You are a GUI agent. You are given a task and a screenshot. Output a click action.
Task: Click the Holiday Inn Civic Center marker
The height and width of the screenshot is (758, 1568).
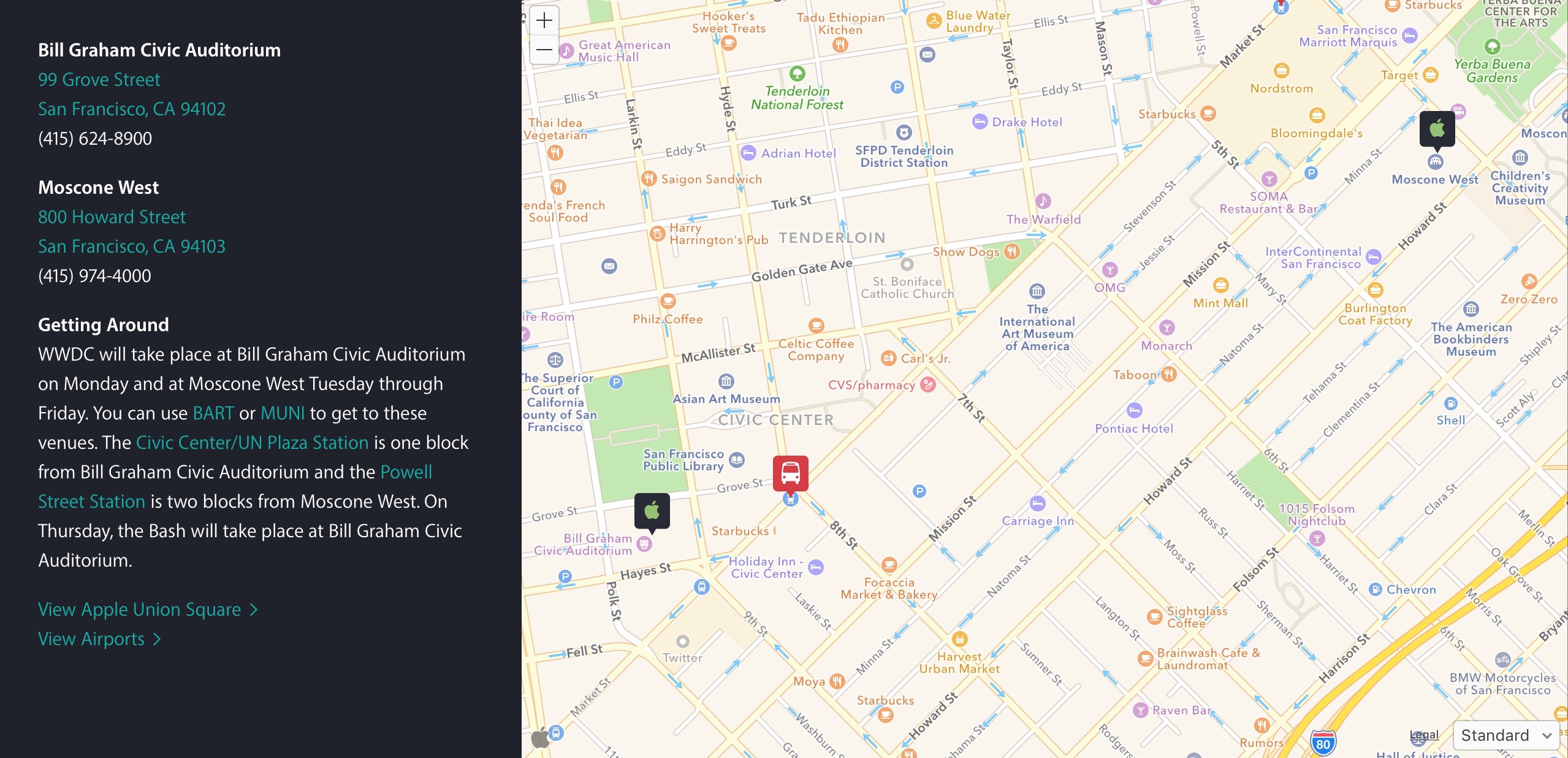[x=816, y=567]
